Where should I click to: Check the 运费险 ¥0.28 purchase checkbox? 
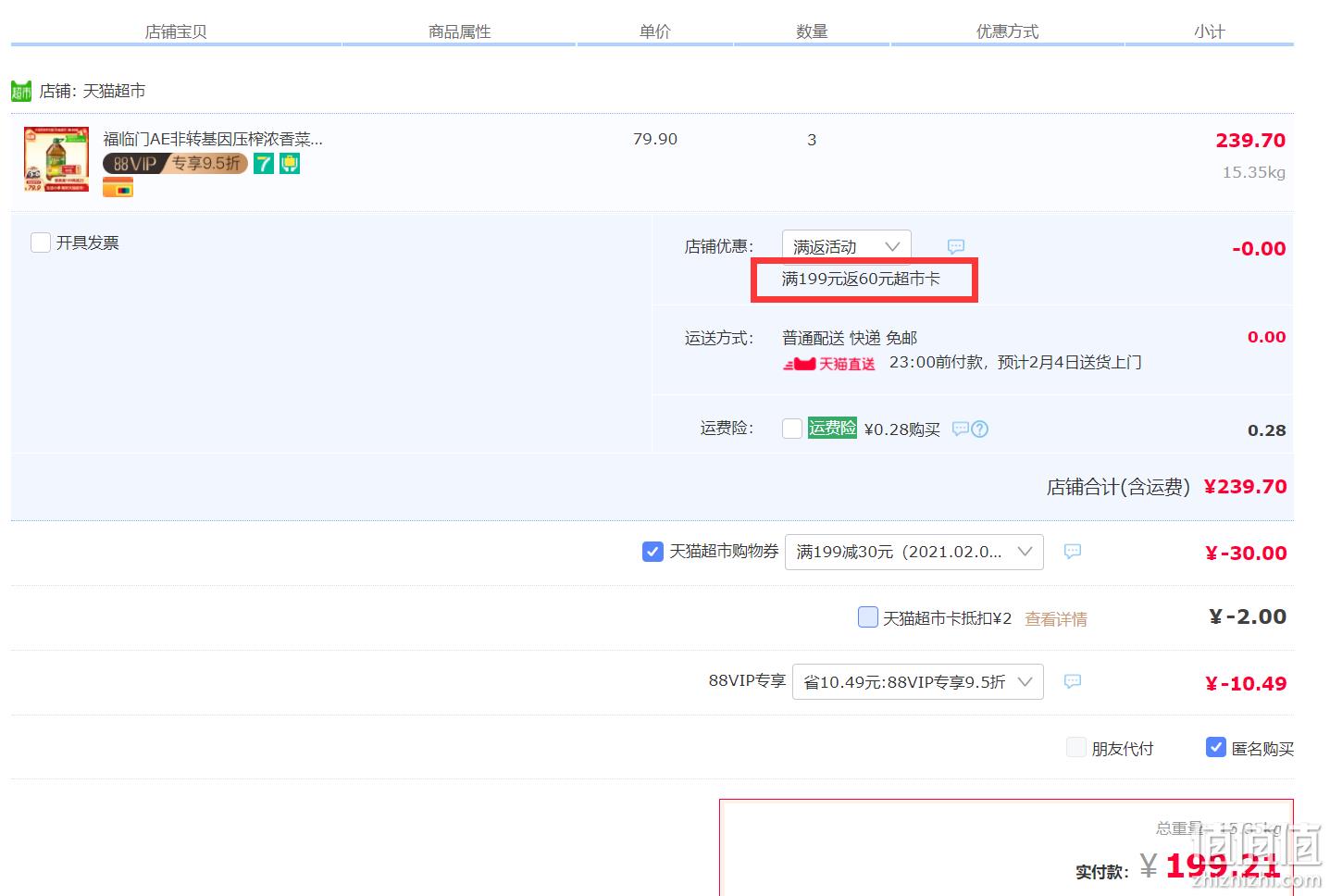[792, 429]
